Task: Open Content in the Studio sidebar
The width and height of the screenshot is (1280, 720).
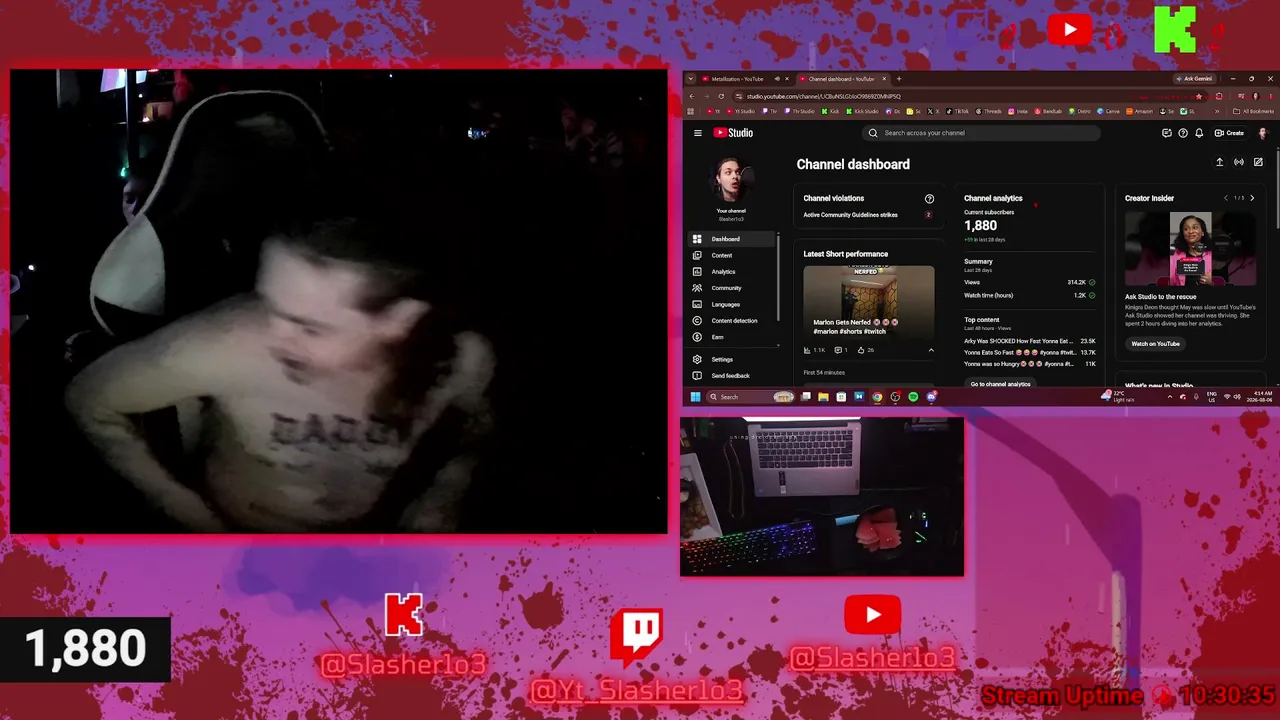Action: tap(733, 255)
